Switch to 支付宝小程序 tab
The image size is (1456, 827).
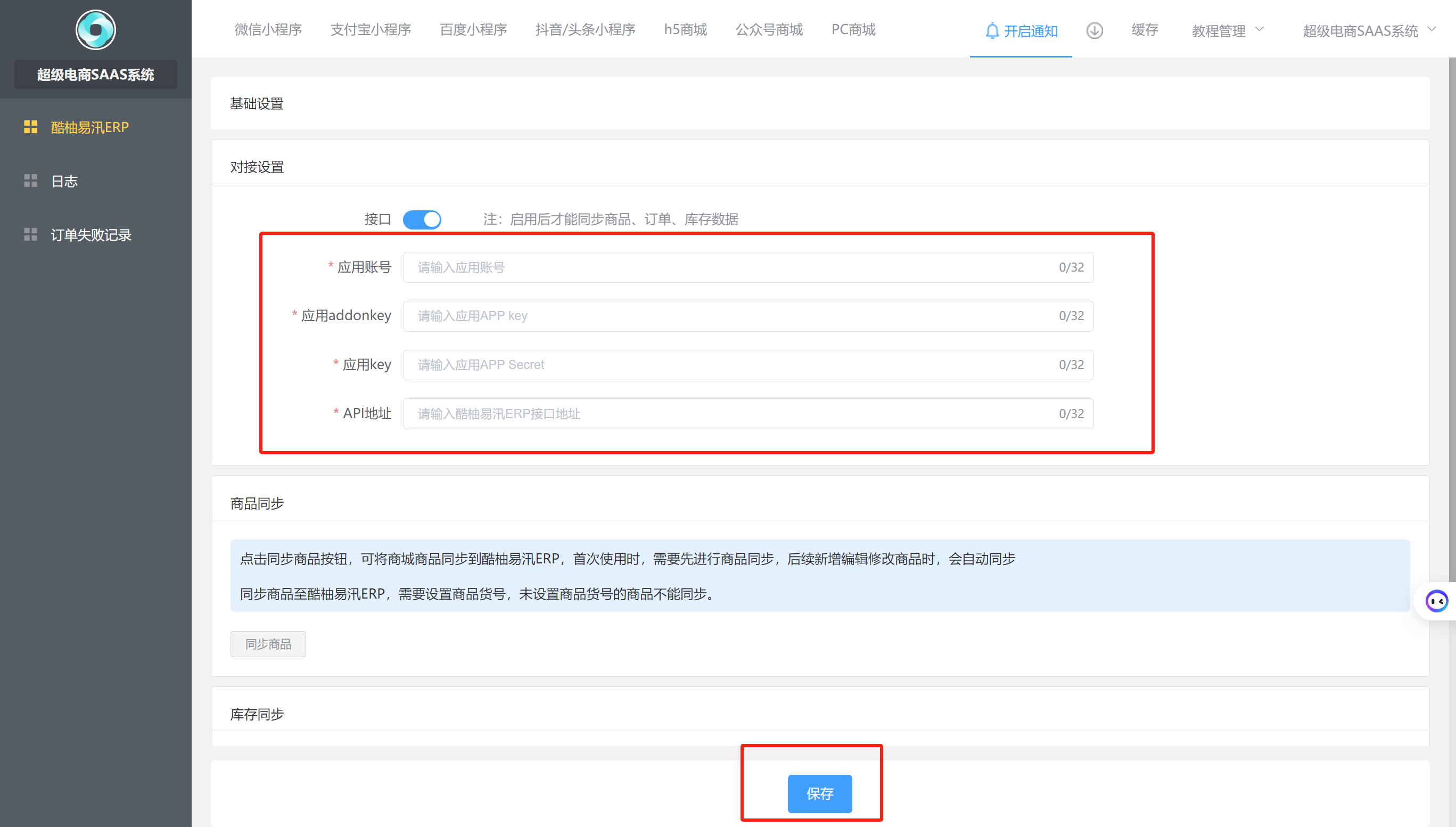click(x=370, y=29)
